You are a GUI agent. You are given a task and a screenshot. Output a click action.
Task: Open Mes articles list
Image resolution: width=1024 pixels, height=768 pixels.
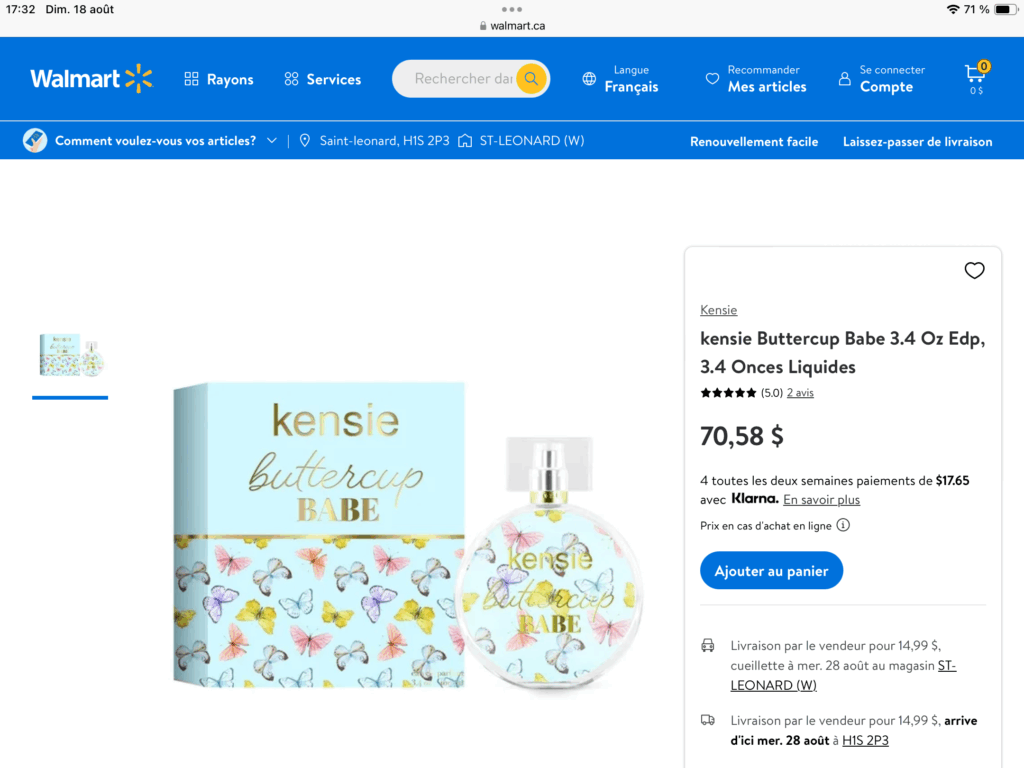(766, 86)
